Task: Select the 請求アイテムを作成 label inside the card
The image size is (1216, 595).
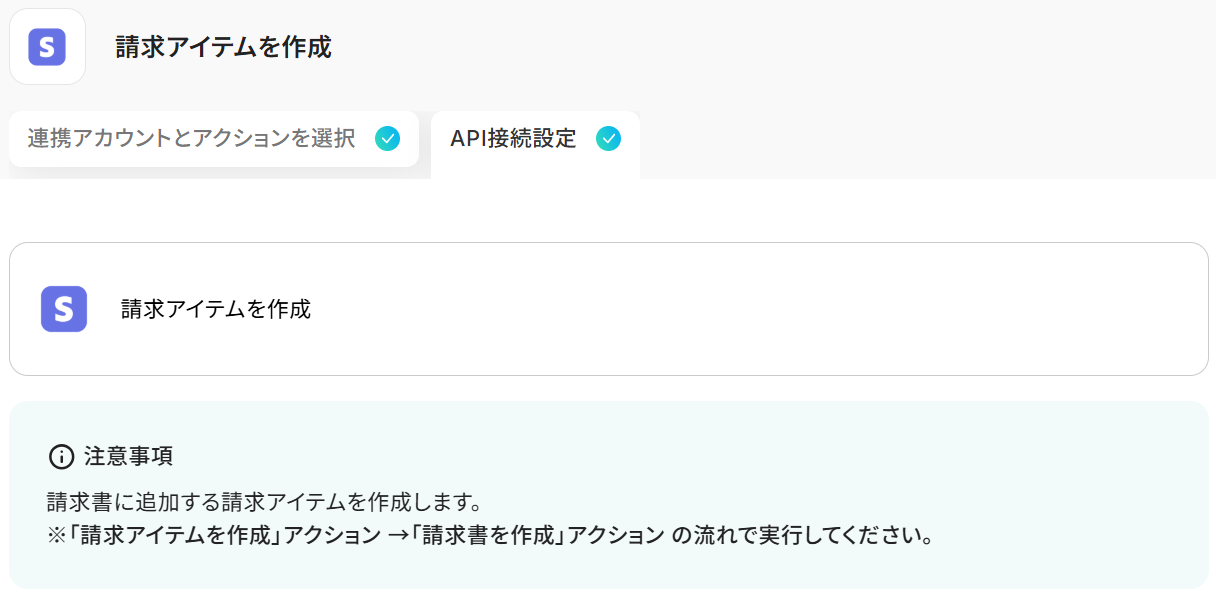Action: (216, 309)
